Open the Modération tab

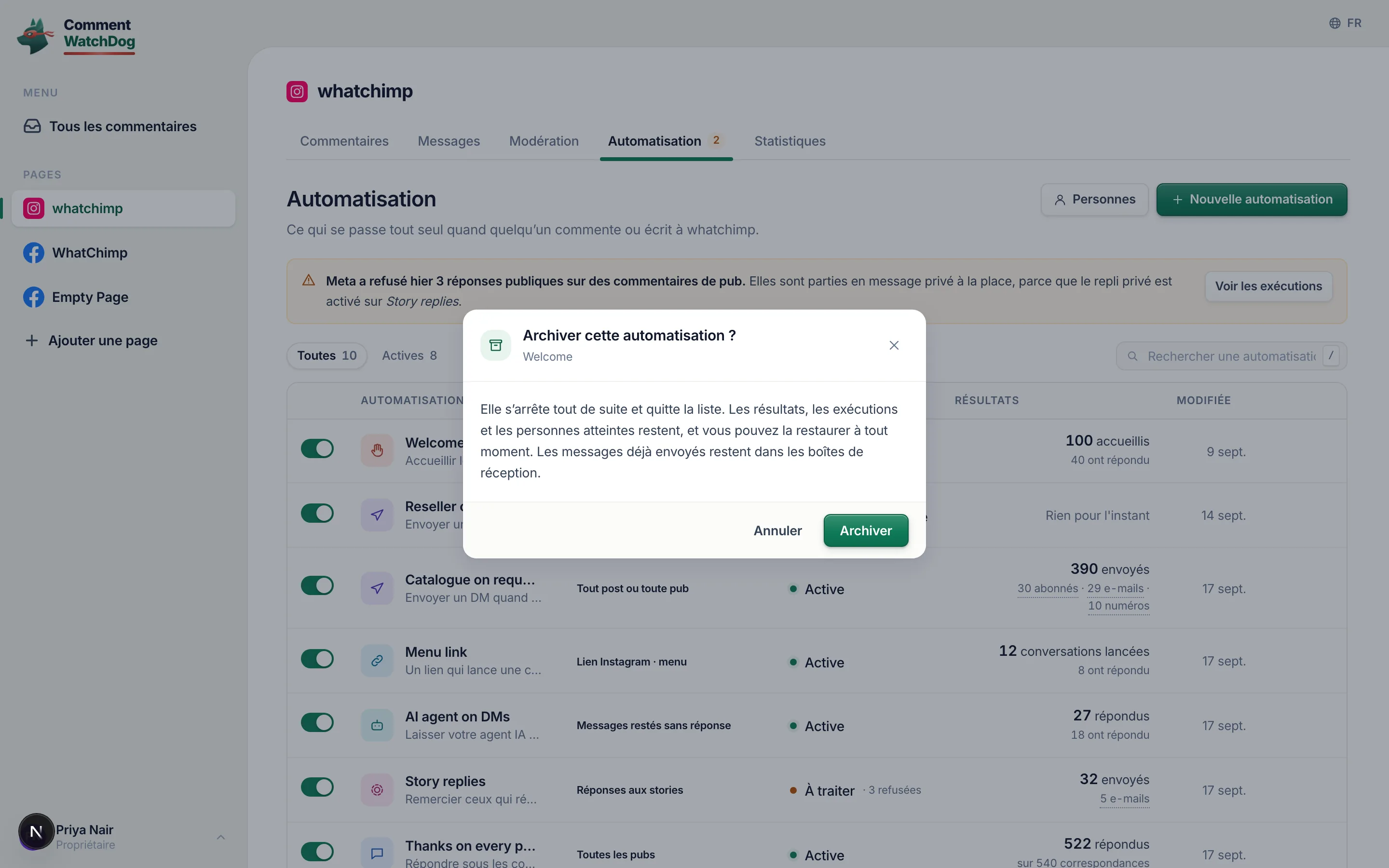point(544,141)
